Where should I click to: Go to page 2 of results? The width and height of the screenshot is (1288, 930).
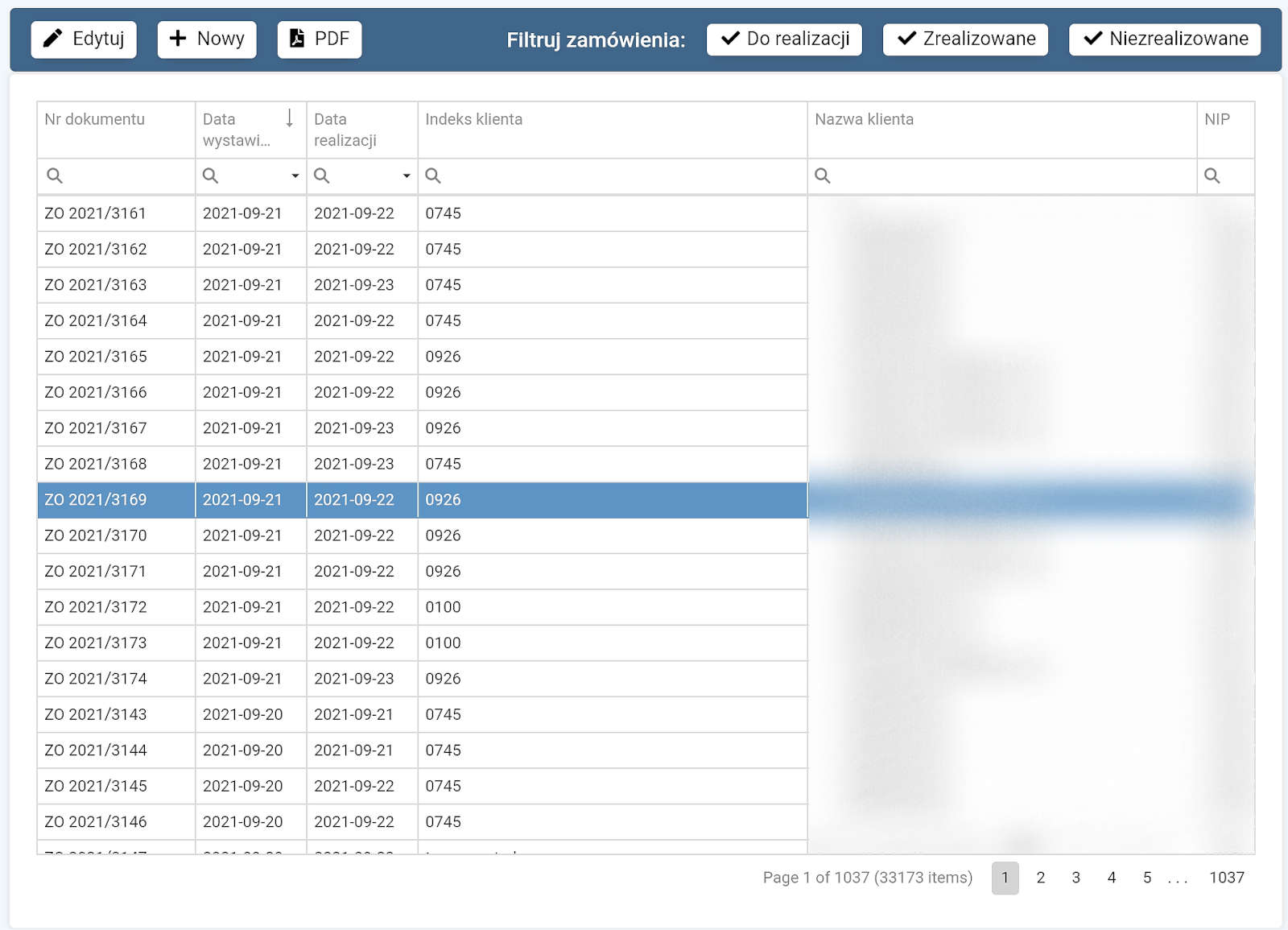coord(1040,878)
